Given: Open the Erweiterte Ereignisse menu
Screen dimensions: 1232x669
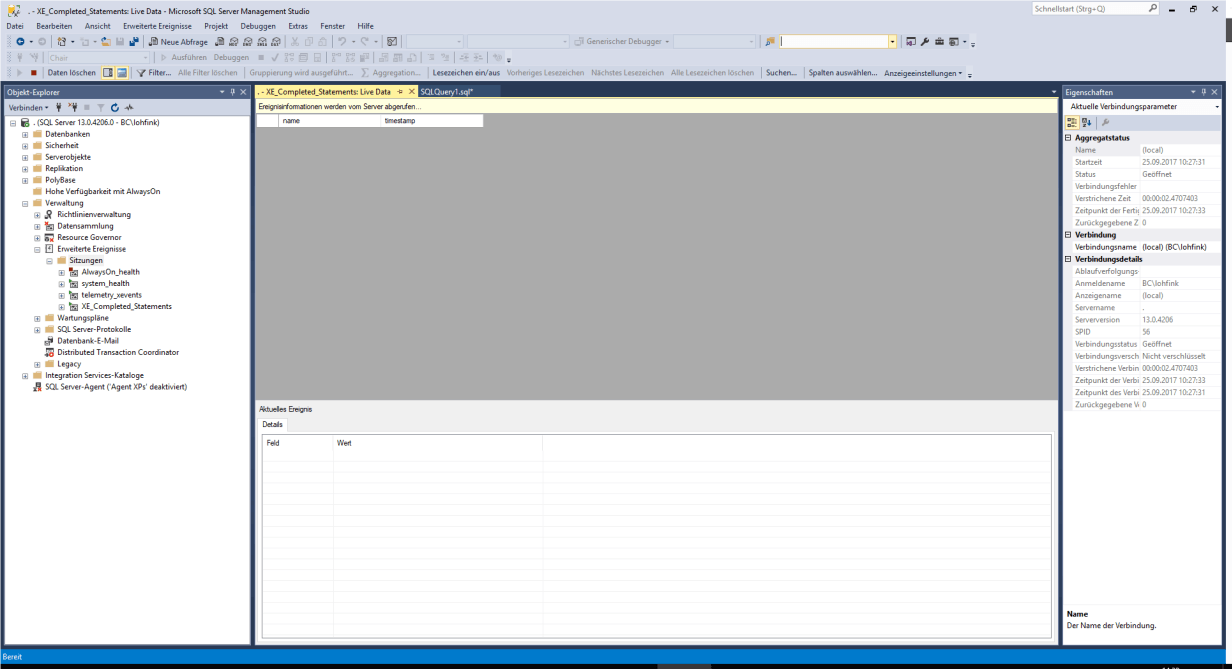Looking at the screenshot, I should pyautogui.click(x=157, y=26).
